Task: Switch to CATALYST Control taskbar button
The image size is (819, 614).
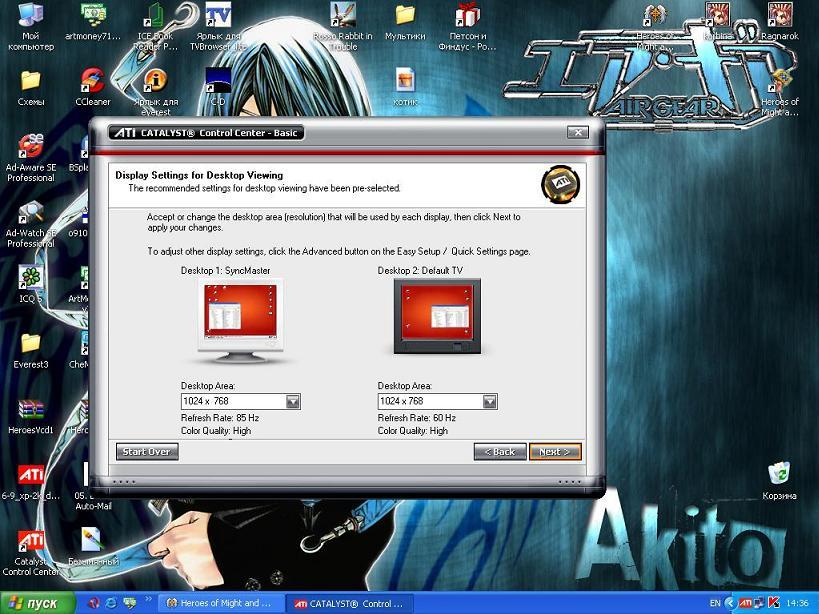Action: point(349,603)
